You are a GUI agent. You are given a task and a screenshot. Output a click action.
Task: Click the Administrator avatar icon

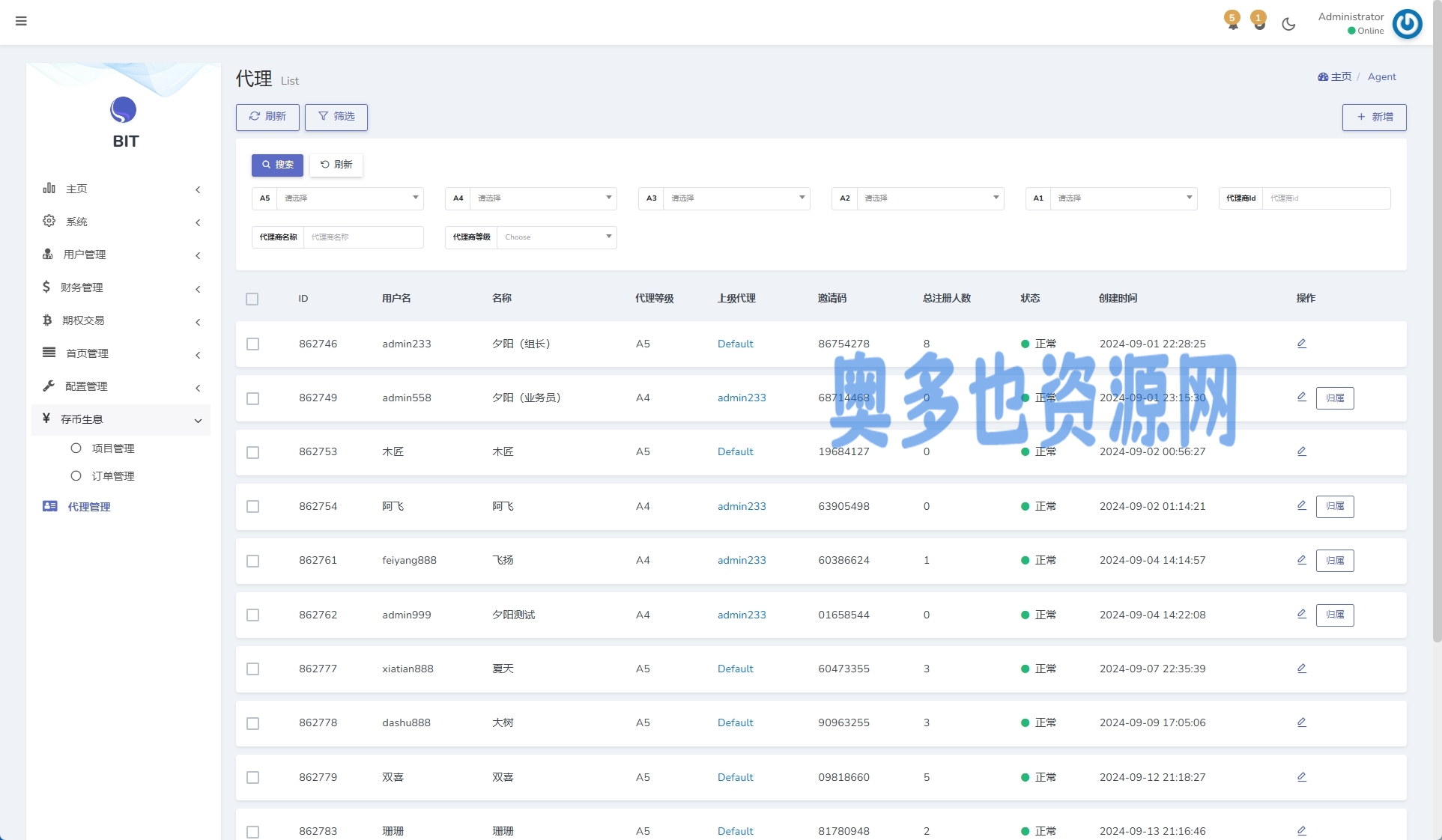pyautogui.click(x=1407, y=24)
